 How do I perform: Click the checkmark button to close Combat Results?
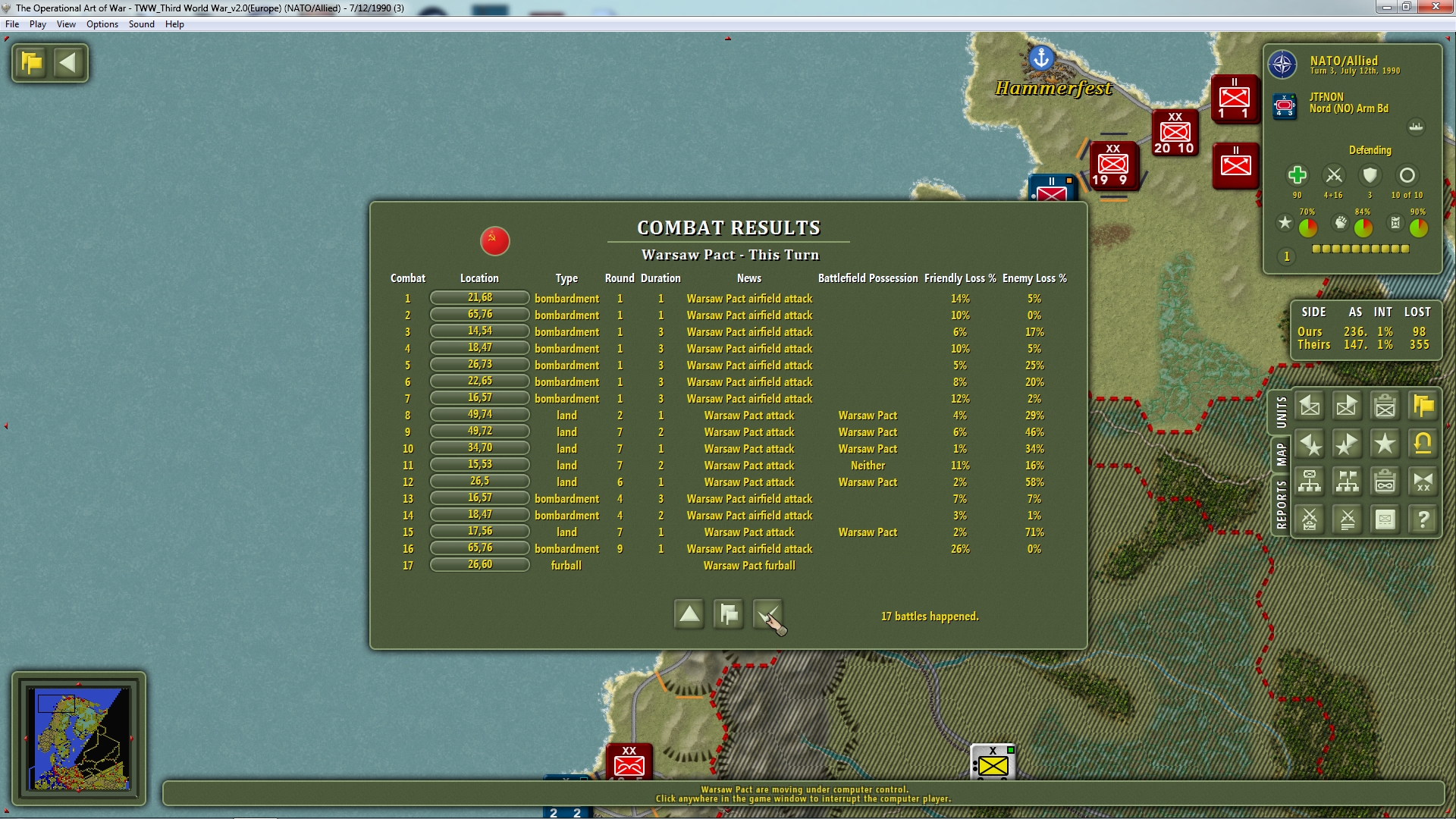[x=768, y=614]
